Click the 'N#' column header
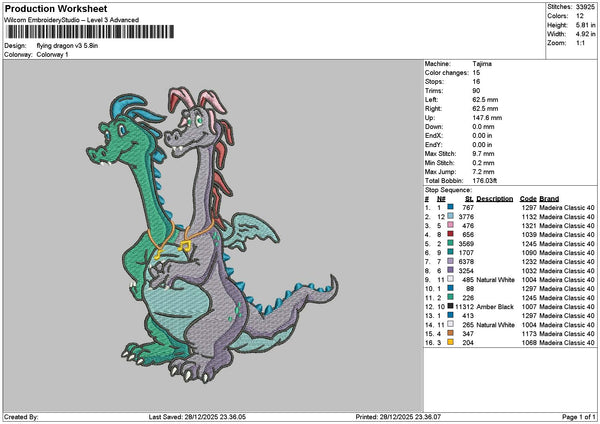 click(x=441, y=199)
